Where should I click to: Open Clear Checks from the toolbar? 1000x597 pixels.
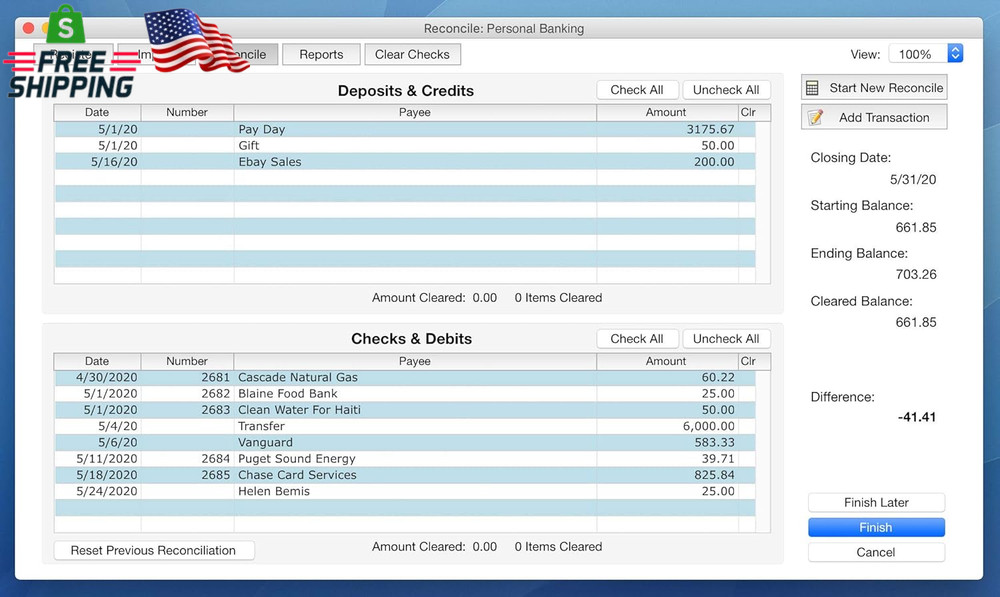412,54
